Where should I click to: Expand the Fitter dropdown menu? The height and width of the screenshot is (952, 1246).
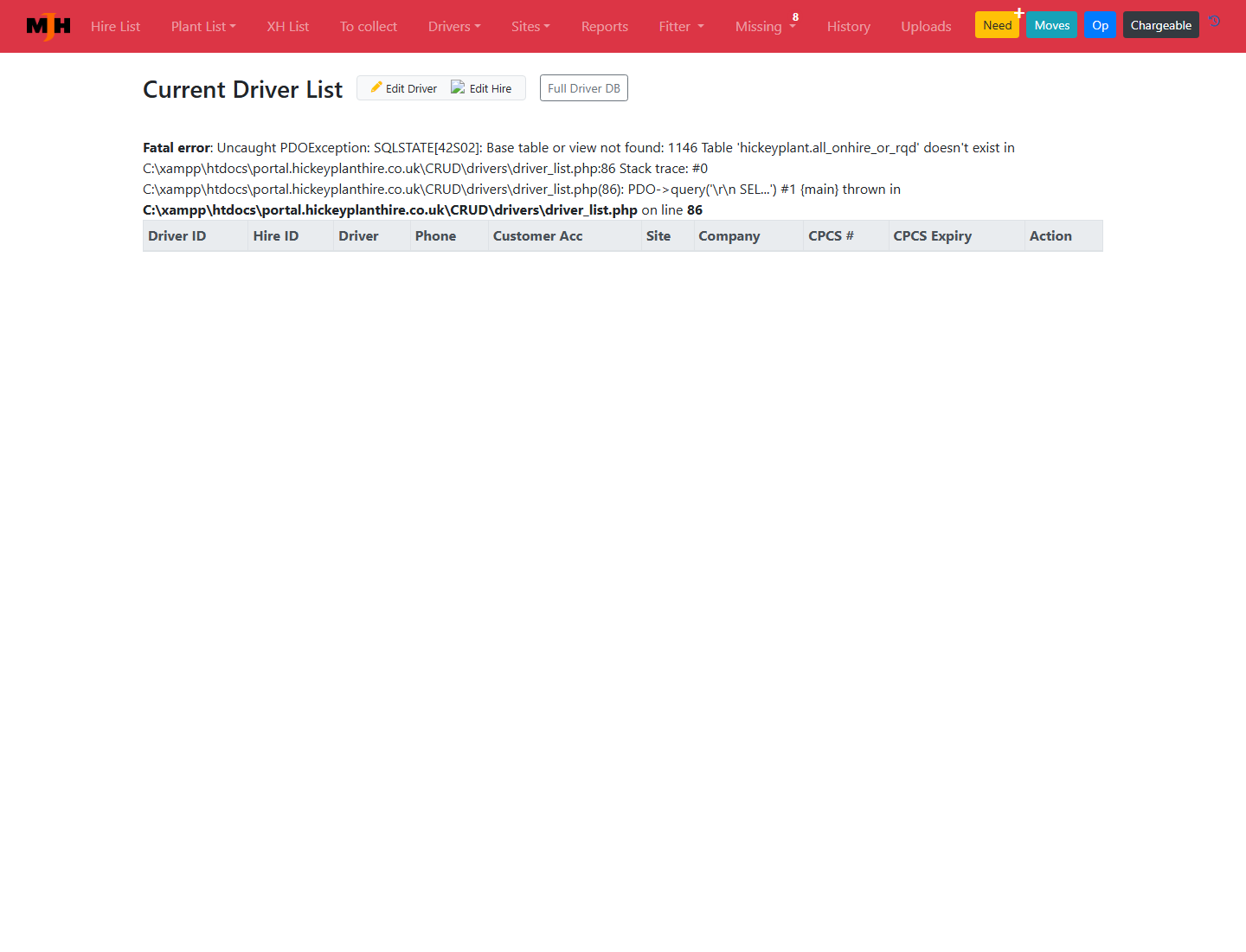click(682, 27)
